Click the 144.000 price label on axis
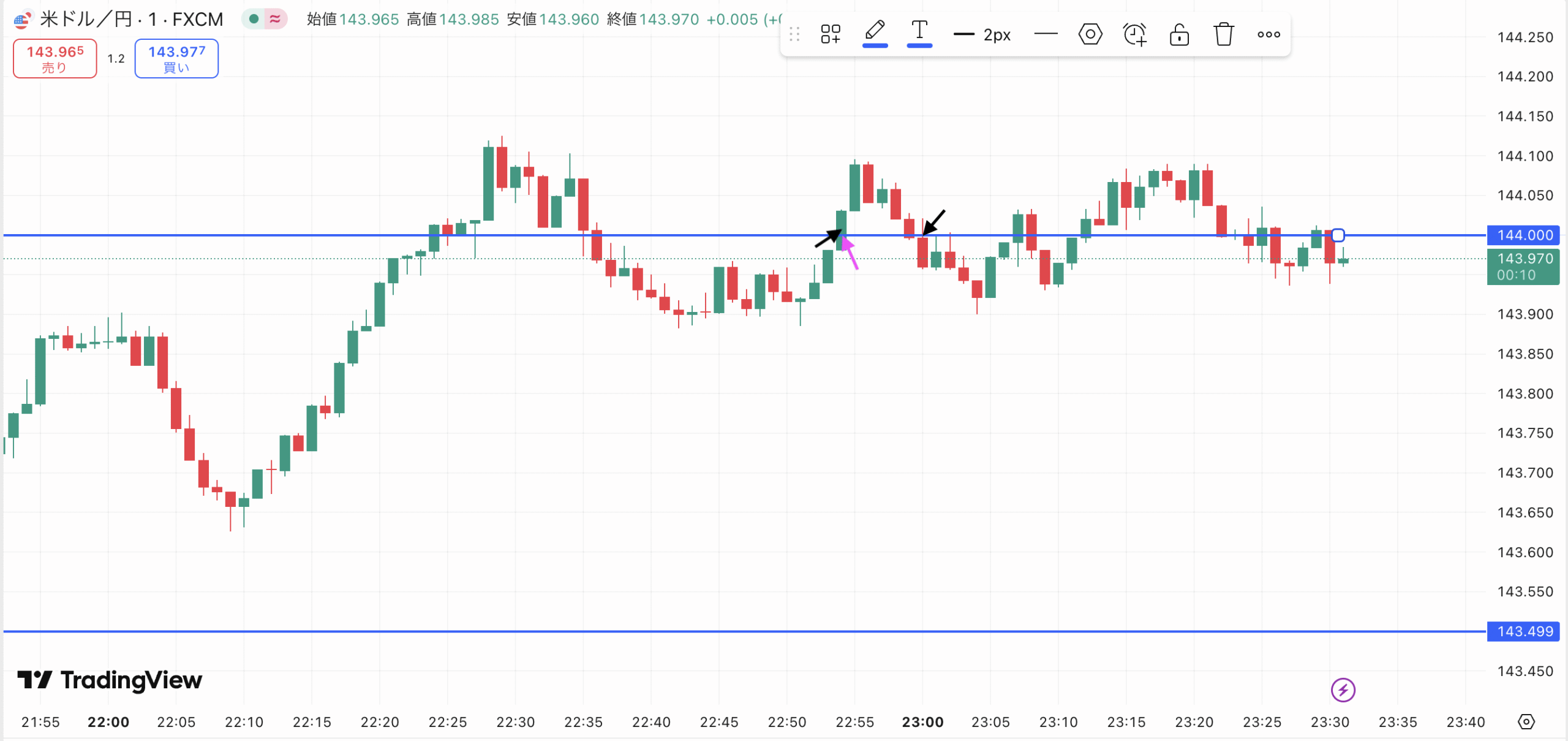1568x741 pixels. pos(1523,235)
